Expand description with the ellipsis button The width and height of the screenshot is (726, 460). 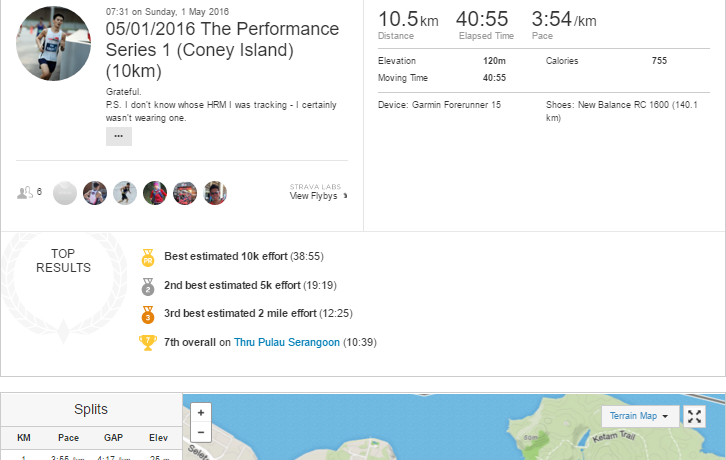(119, 137)
